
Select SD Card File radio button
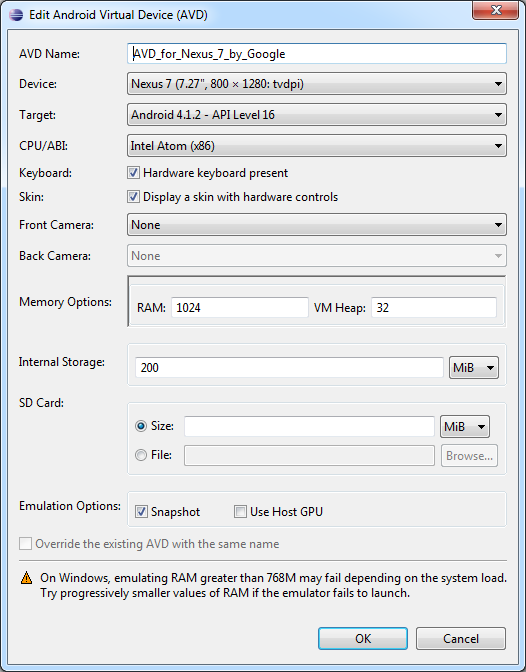141,455
